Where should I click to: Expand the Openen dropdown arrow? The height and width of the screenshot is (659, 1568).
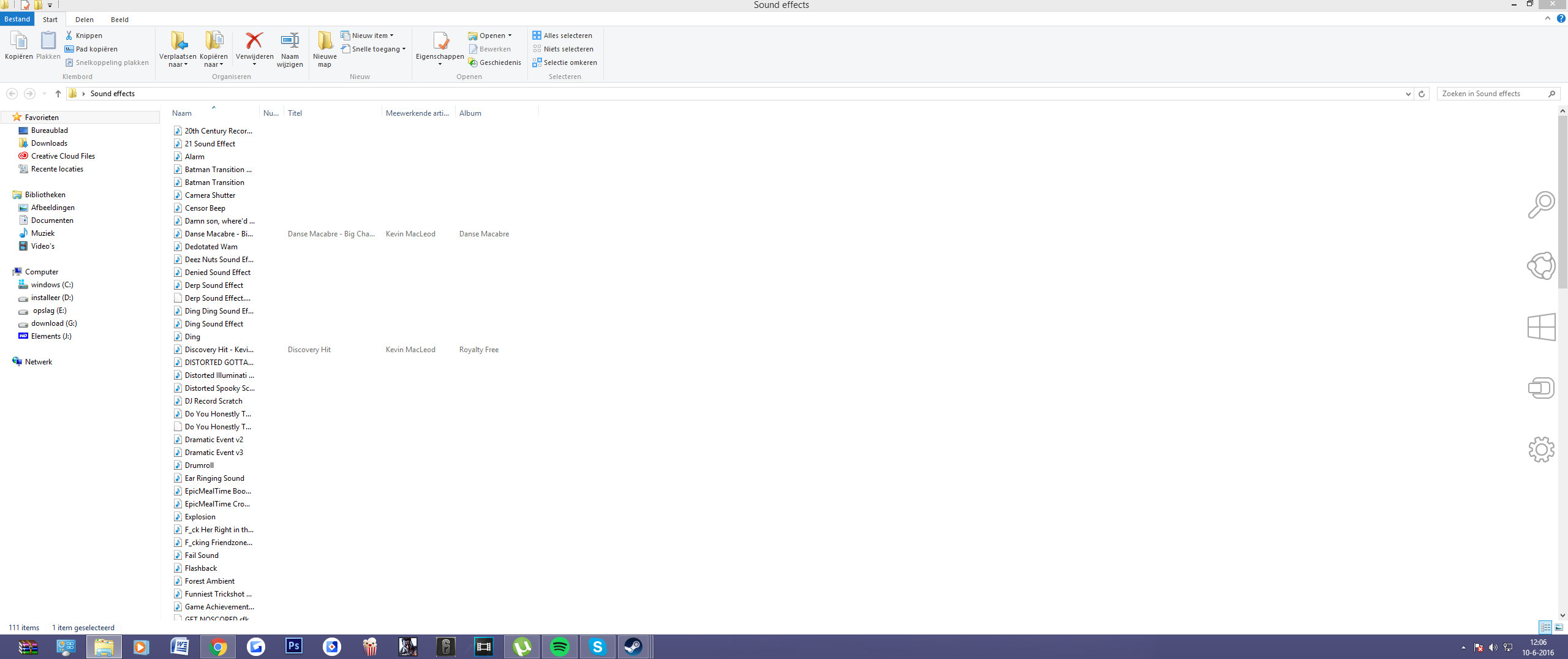coord(510,36)
